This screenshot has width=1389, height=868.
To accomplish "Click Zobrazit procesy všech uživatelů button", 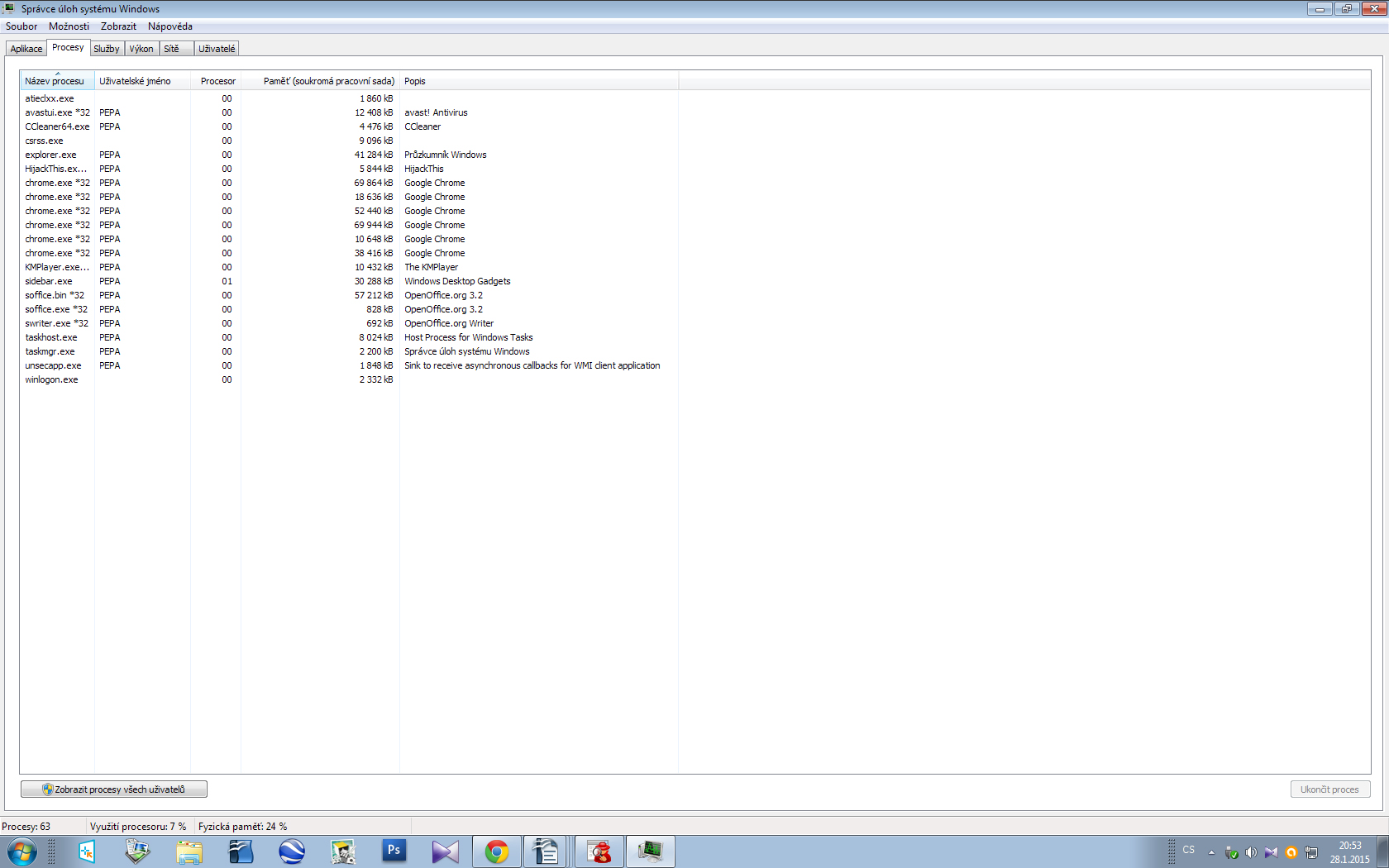I will click(114, 789).
